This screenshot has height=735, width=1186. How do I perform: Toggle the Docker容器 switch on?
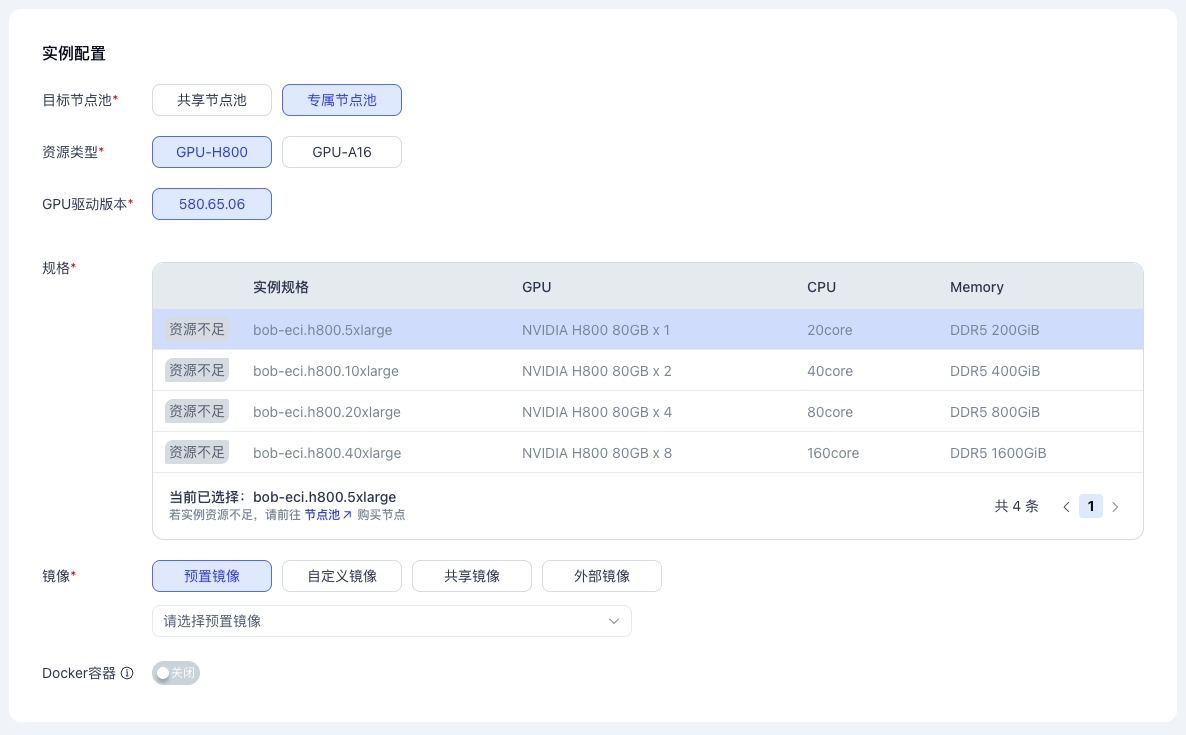click(x=176, y=674)
